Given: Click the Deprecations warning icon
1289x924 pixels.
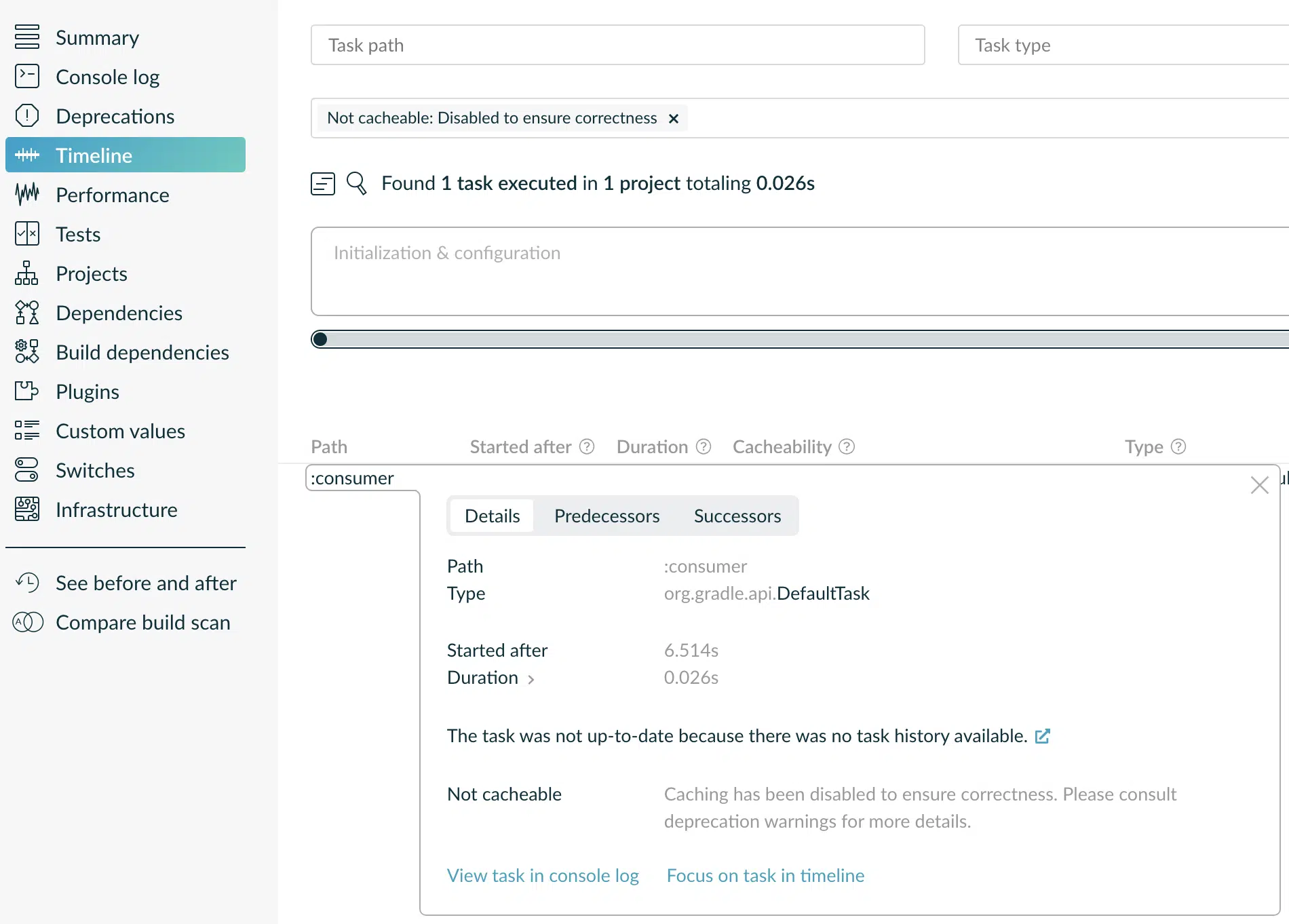Looking at the screenshot, I should [x=27, y=116].
